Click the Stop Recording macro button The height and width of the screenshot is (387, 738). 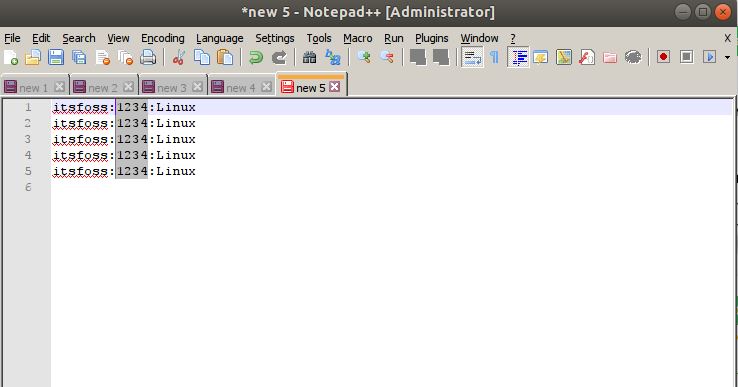(687, 57)
